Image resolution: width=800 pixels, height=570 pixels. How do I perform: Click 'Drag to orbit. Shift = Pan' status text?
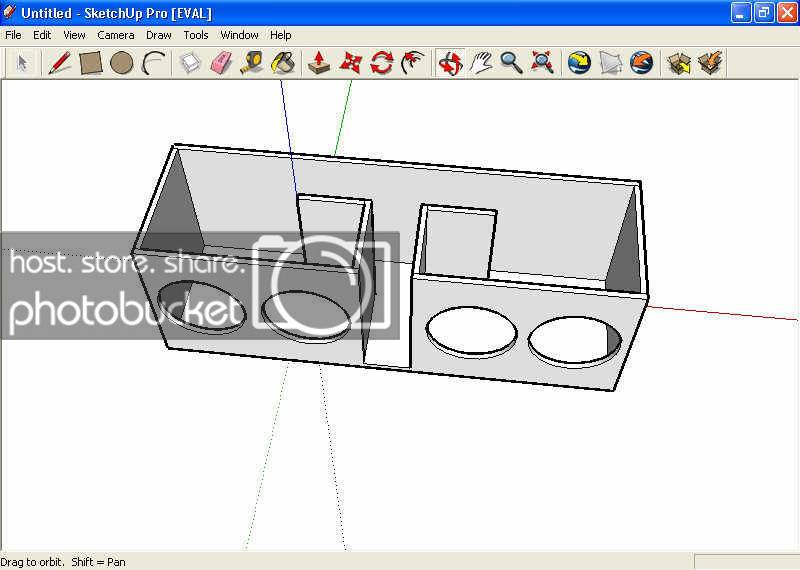(x=63, y=562)
